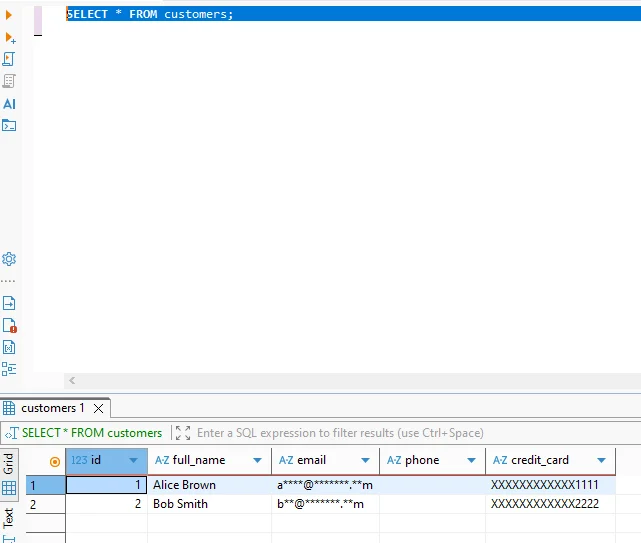Switch results to Text view

[8, 517]
